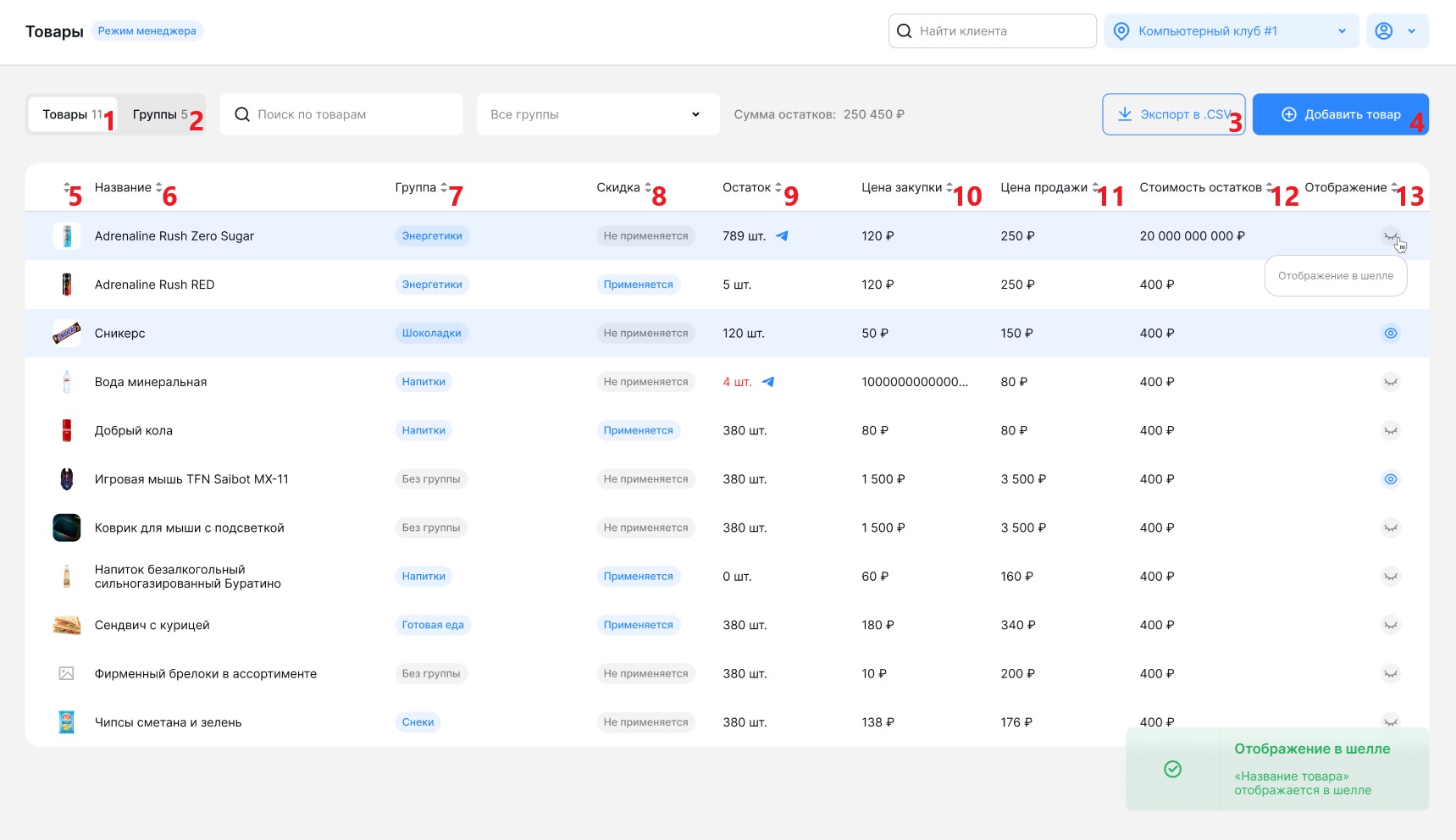Focus the Найти клиента search field
Screen dimensions: 1456x840
992,31
